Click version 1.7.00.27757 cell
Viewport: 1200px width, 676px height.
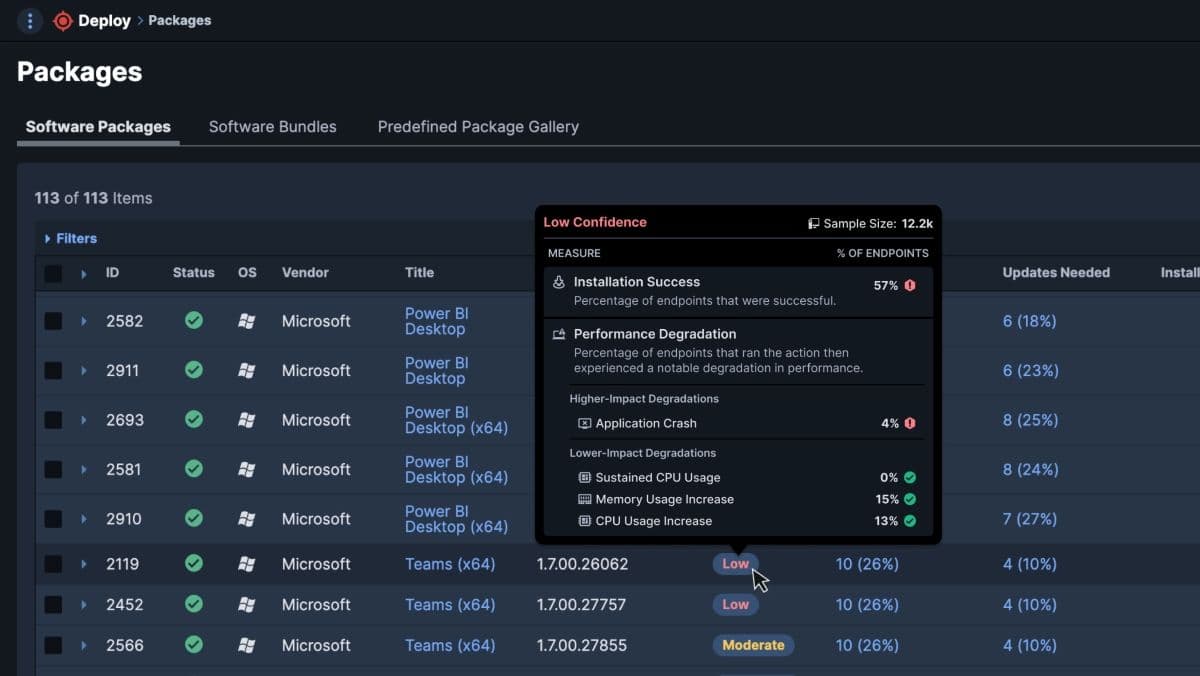(582, 605)
